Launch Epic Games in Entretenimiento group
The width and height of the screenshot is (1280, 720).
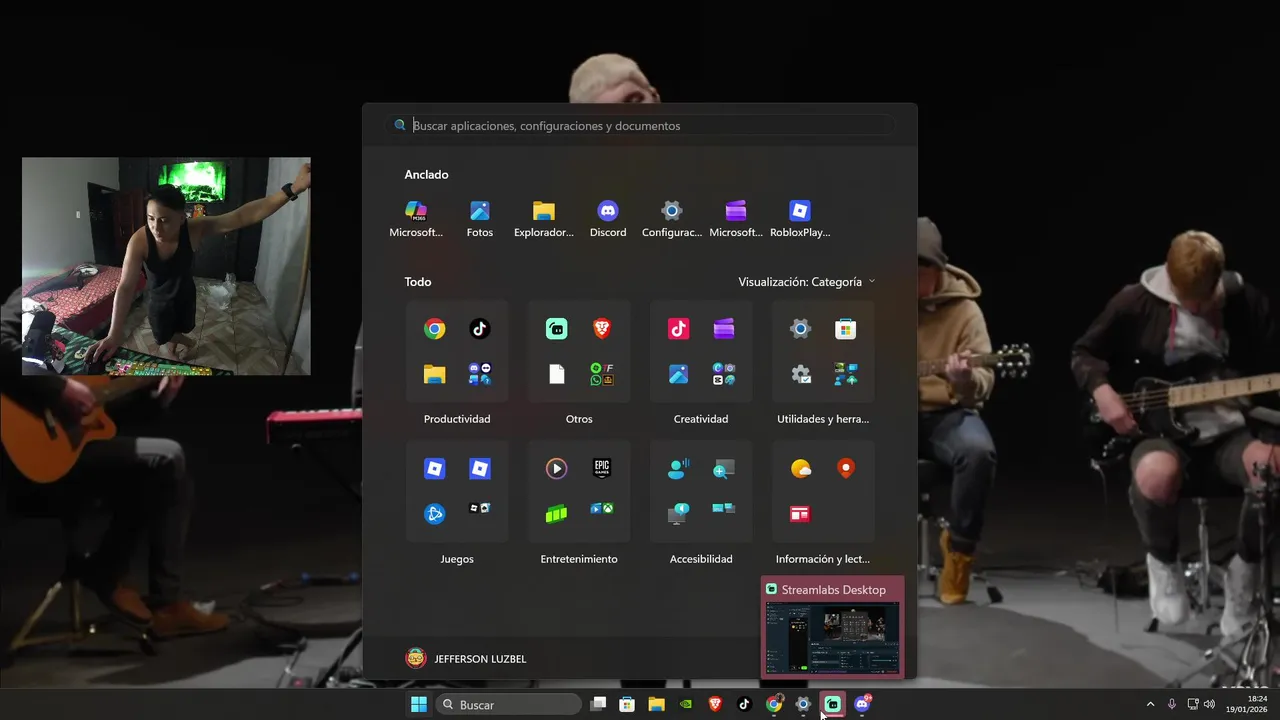point(601,468)
